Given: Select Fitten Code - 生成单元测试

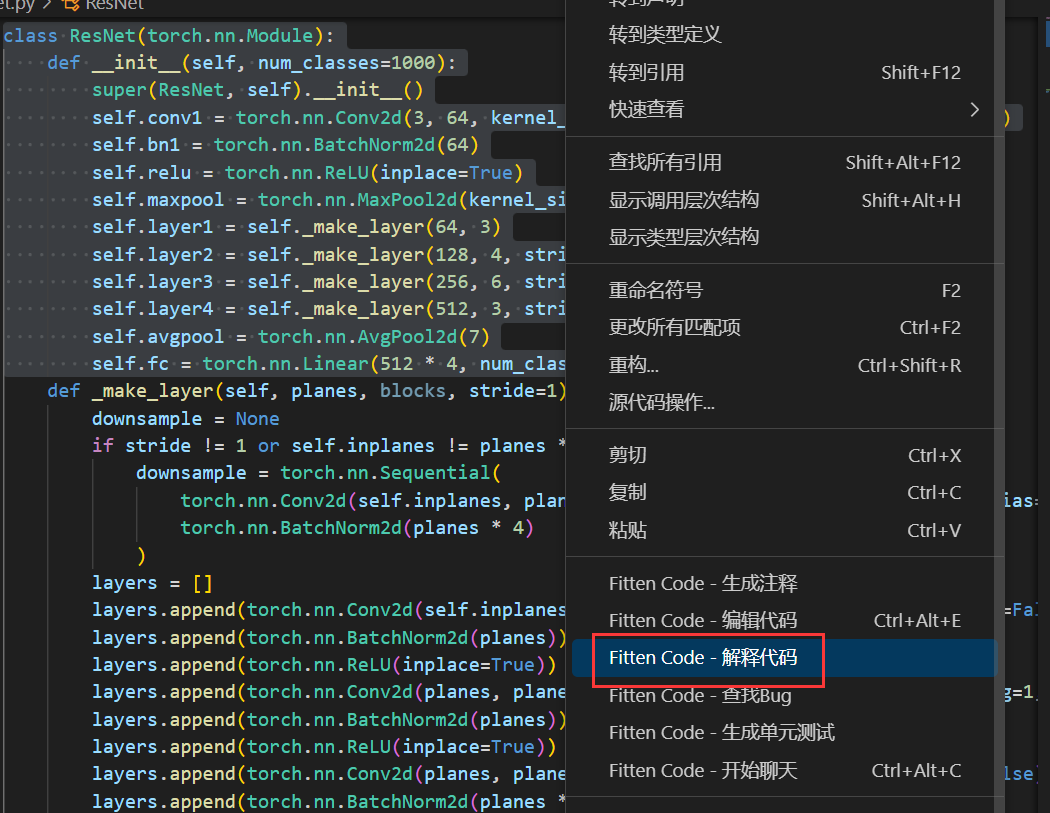Looking at the screenshot, I should click(x=721, y=733).
